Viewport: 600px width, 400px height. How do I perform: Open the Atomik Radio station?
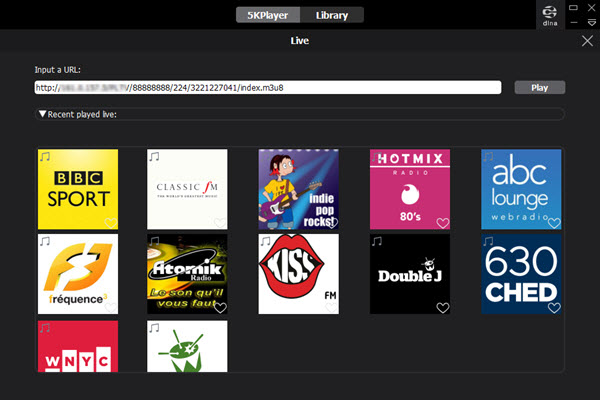(187, 274)
